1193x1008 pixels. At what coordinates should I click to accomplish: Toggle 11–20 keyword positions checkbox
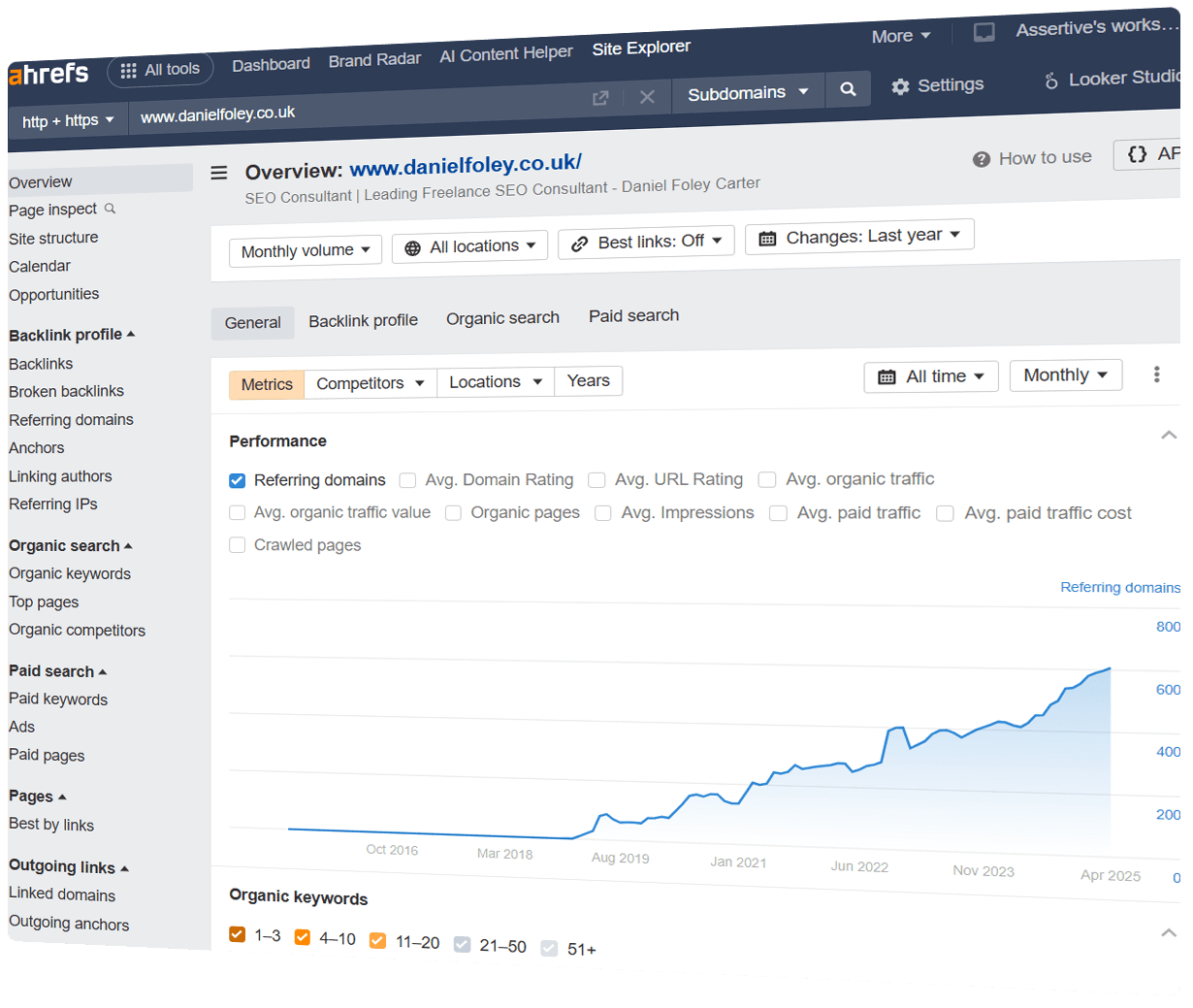tap(377, 941)
